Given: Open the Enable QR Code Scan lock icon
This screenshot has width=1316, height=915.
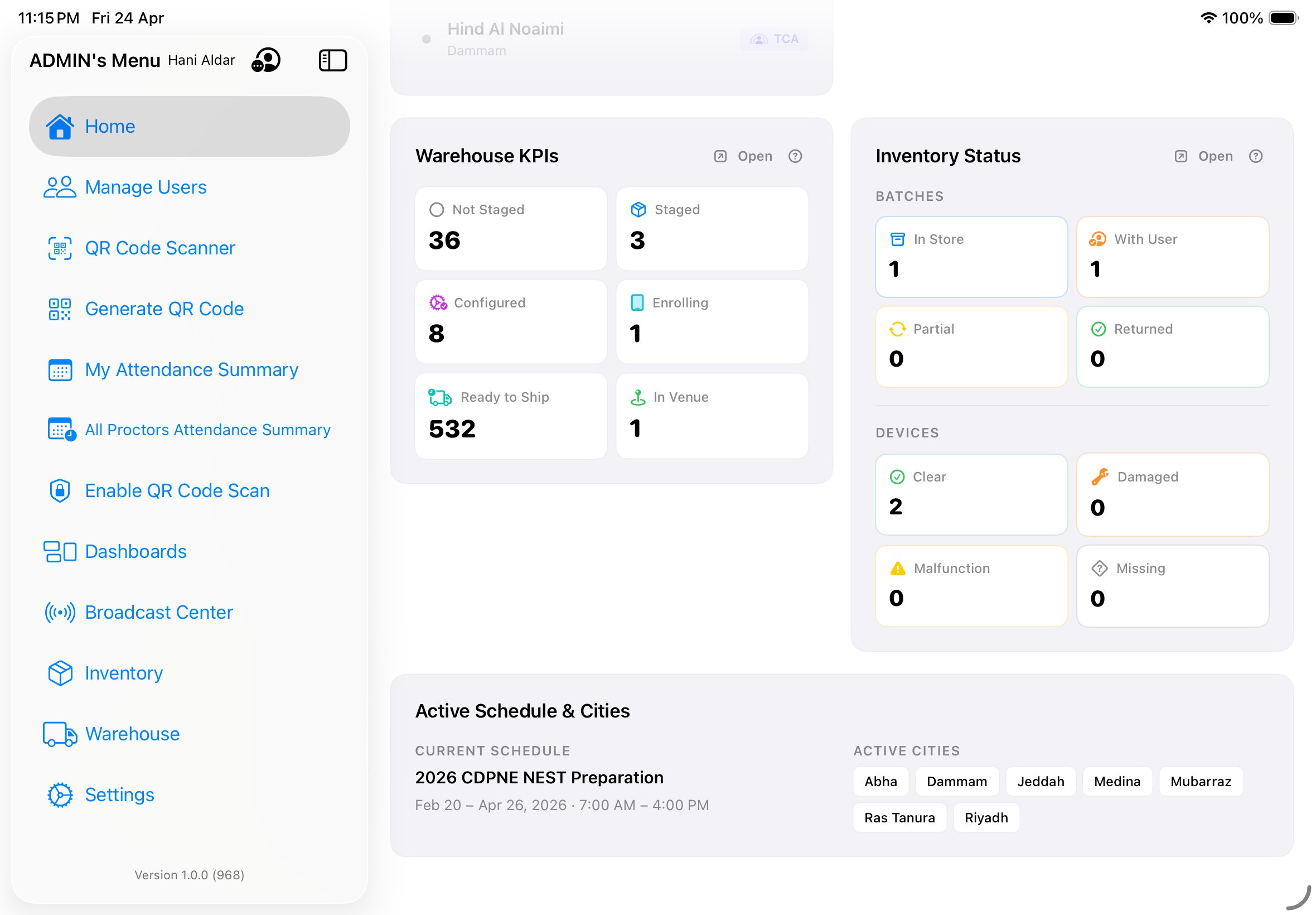Looking at the screenshot, I should coord(60,491).
